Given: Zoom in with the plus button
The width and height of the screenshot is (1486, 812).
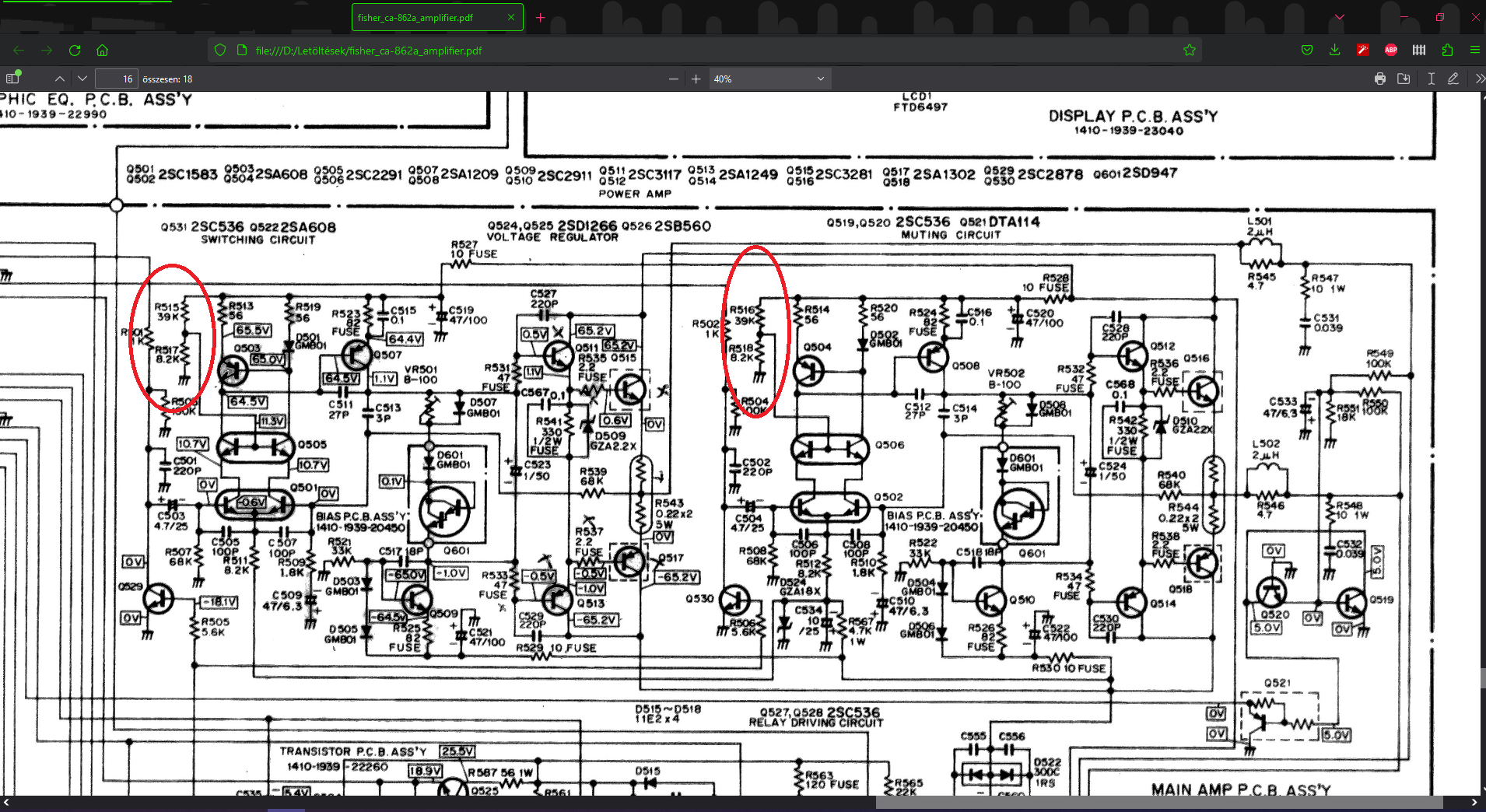Looking at the screenshot, I should coord(696,79).
